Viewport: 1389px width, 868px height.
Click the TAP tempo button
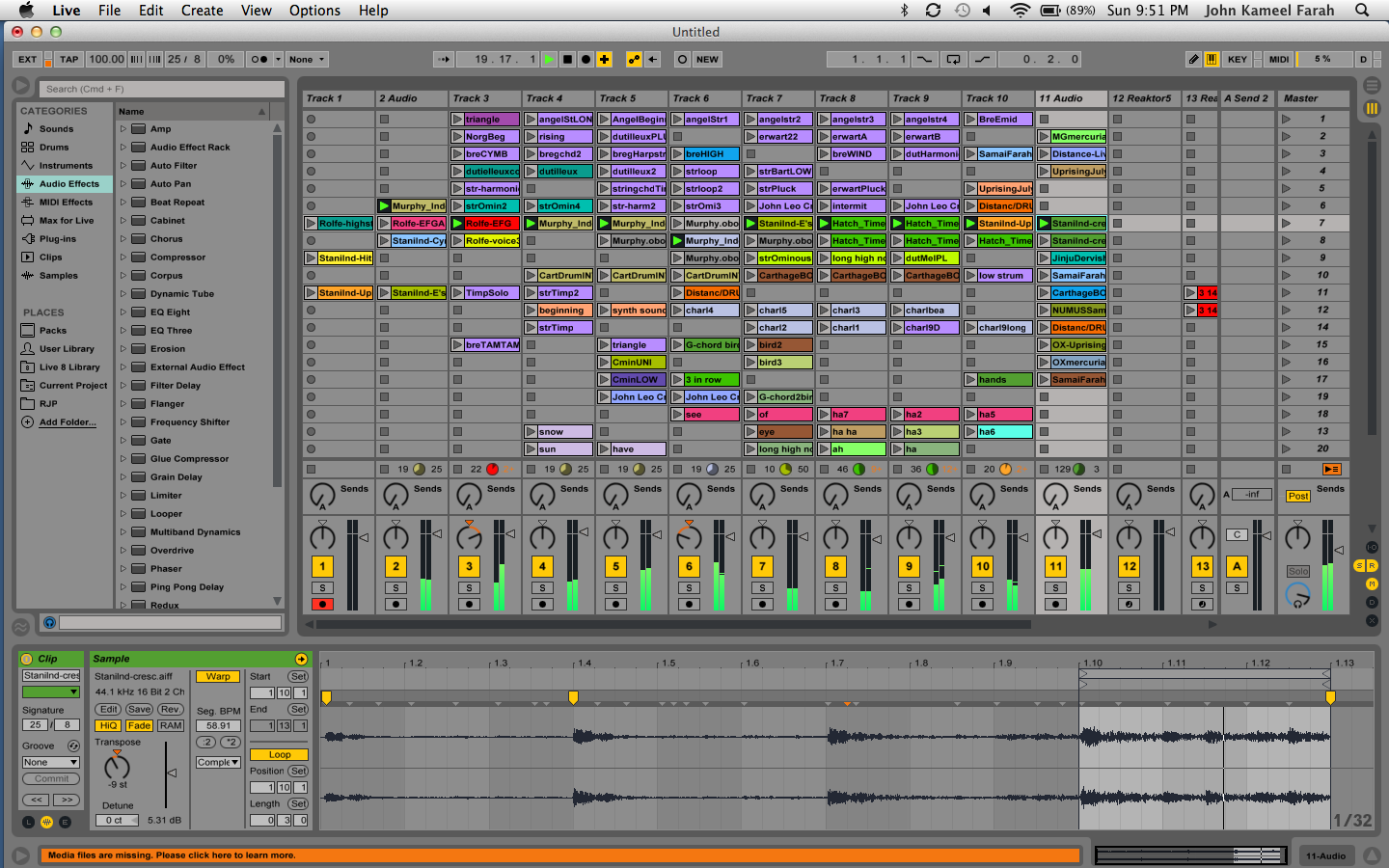tap(69, 59)
